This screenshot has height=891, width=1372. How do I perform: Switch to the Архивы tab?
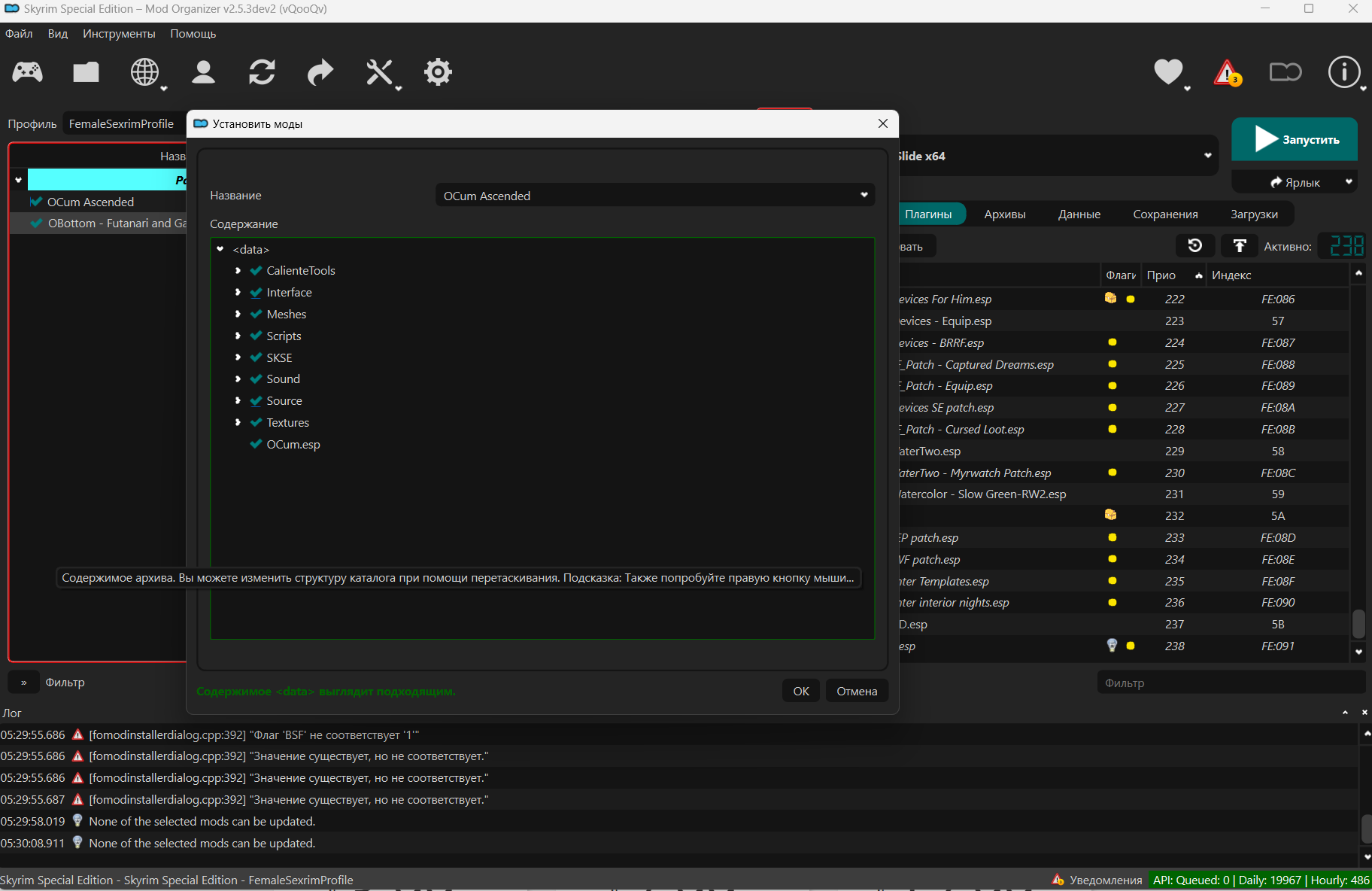1004,214
